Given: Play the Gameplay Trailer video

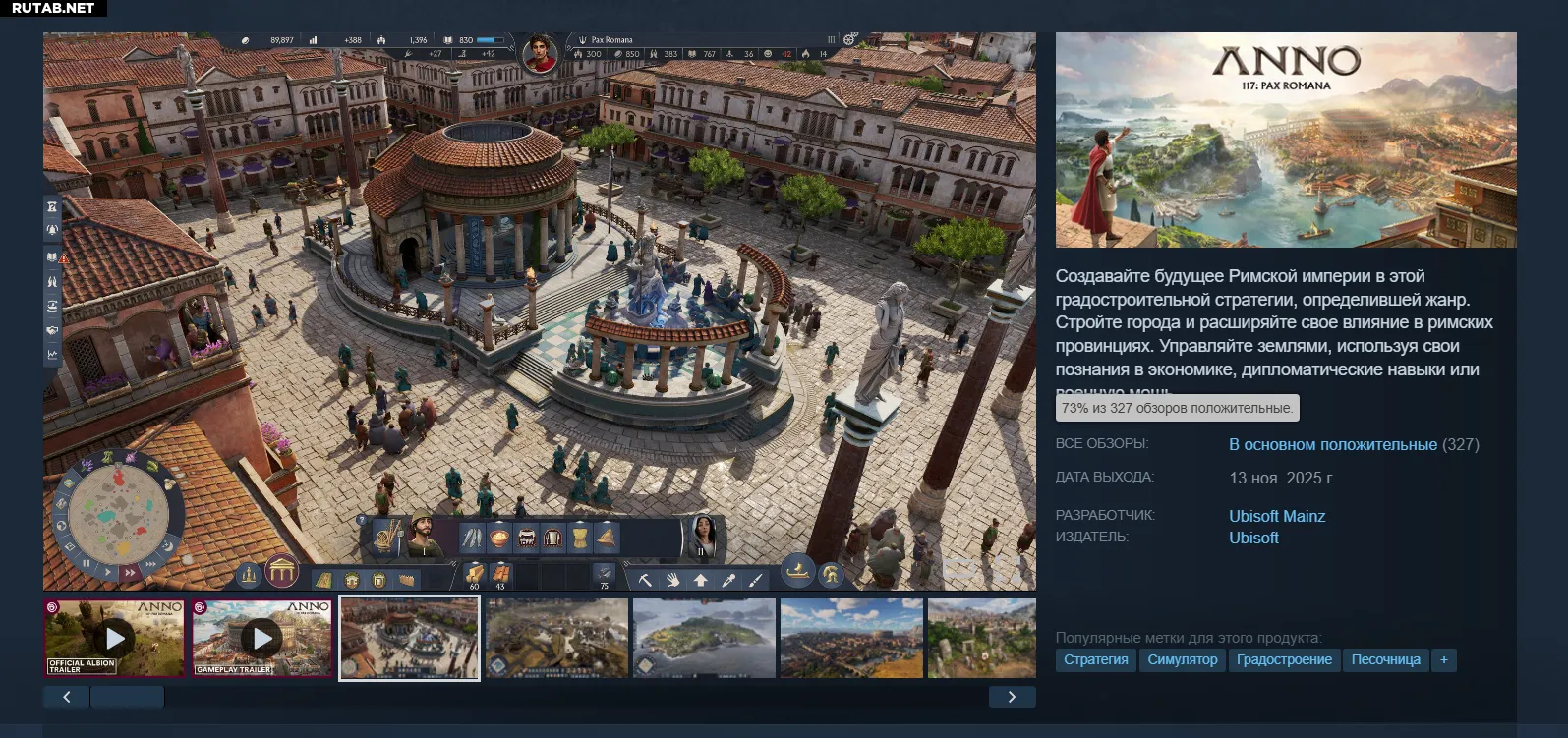Looking at the screenshot, I should [261, 638].
